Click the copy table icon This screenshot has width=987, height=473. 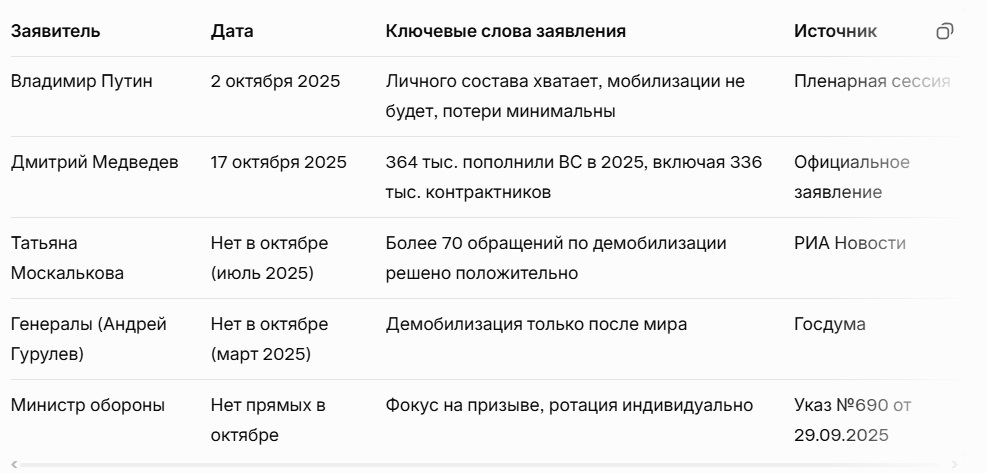coord(944,31)
